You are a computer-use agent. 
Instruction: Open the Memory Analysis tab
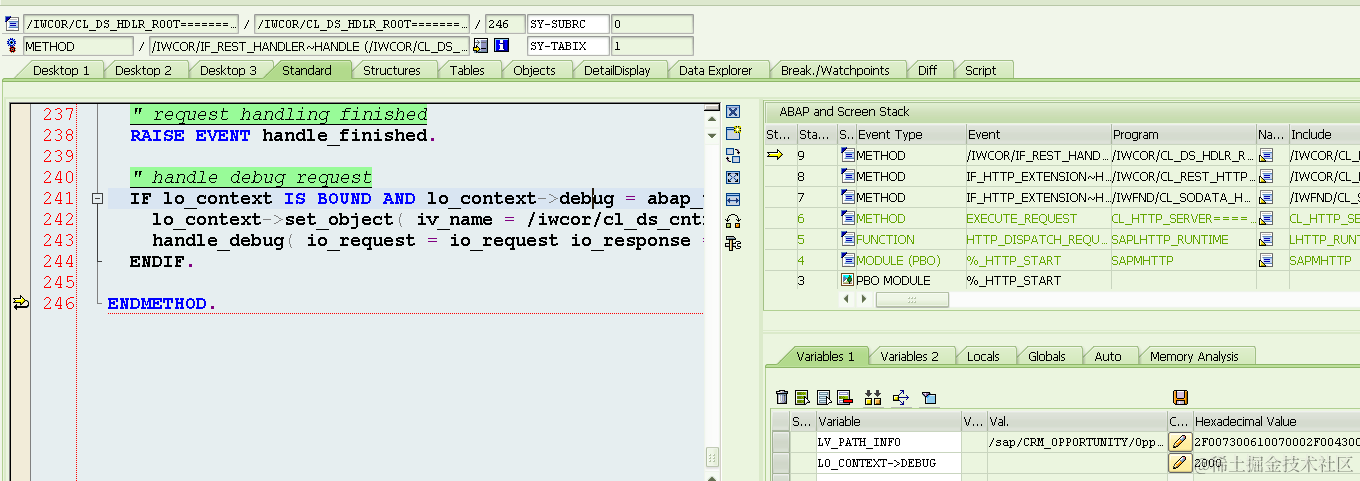1193,356
